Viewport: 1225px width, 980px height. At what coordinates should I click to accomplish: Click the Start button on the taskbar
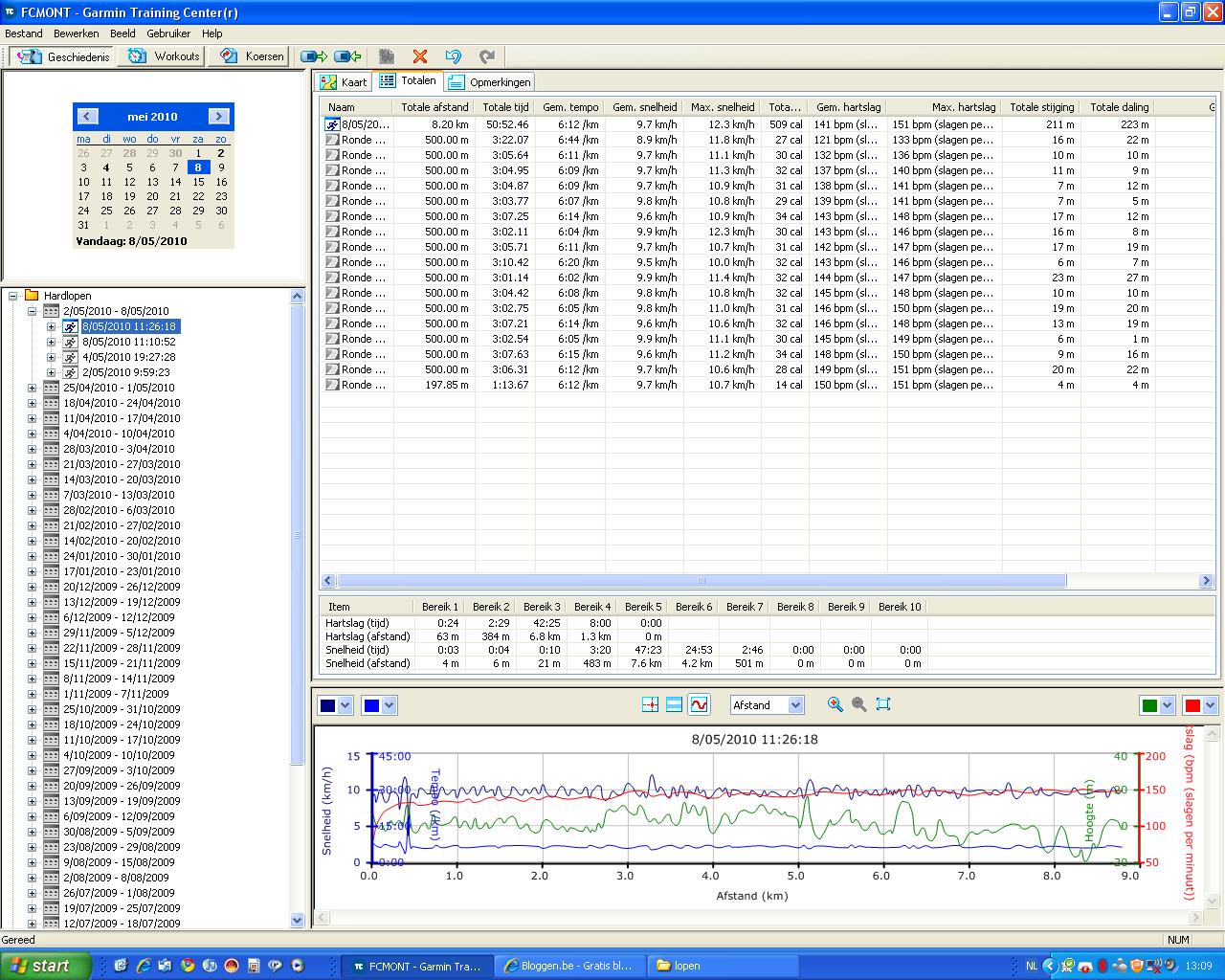pos(46,966)
